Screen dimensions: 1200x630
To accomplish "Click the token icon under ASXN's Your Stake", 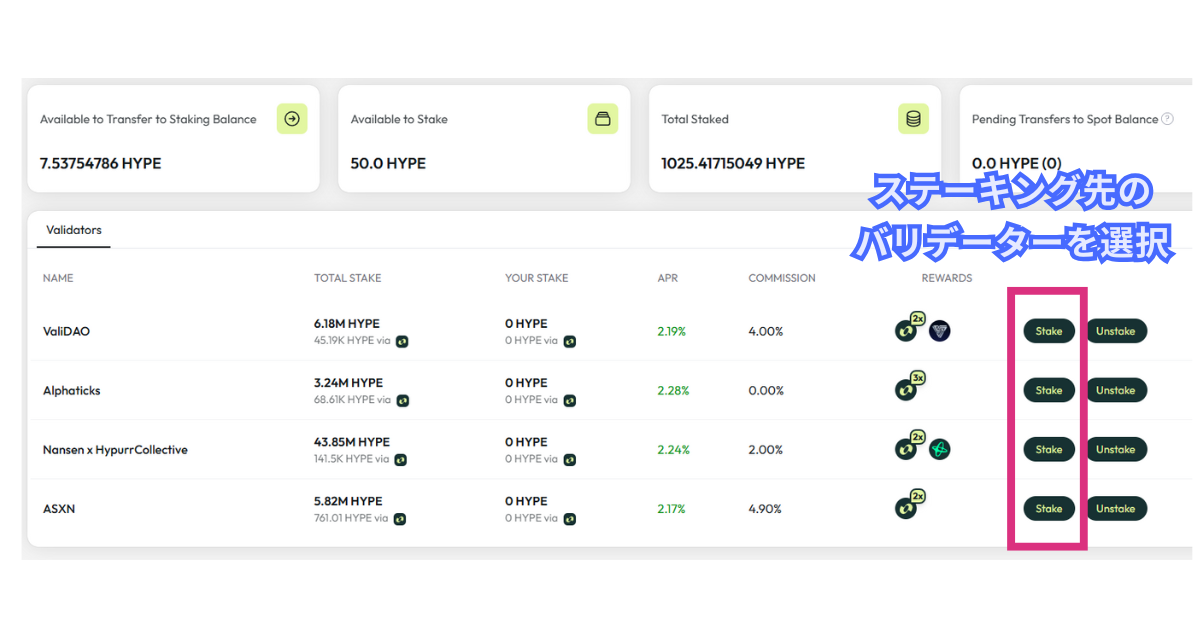I will [x=570, y=518].
